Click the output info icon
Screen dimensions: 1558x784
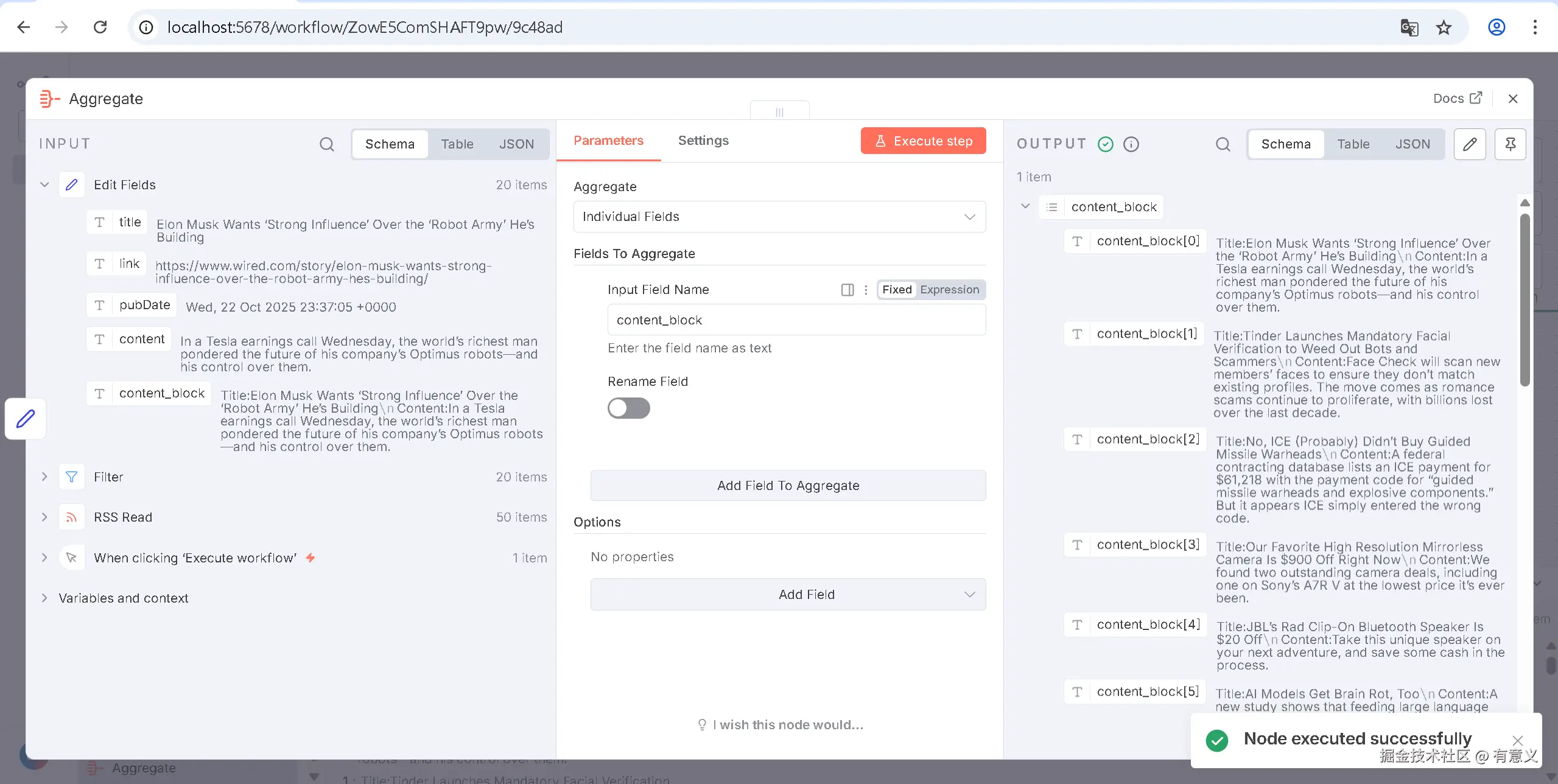(1131, 144)
